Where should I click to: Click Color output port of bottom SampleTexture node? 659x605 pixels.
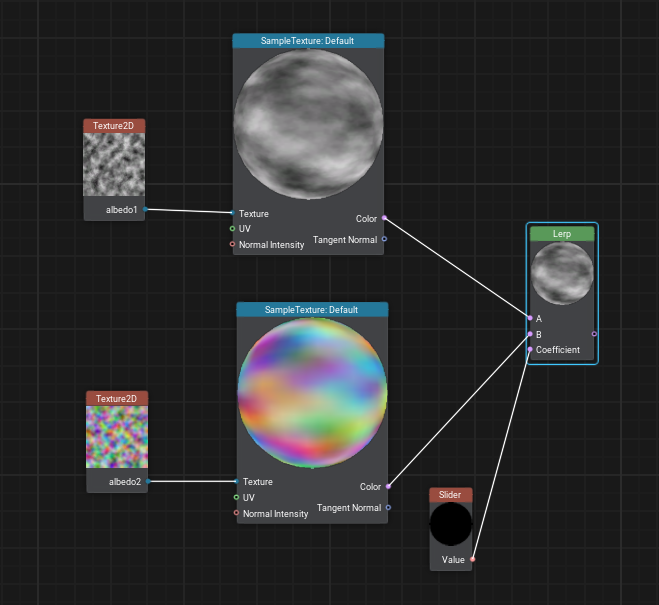(x=388, y=486)
